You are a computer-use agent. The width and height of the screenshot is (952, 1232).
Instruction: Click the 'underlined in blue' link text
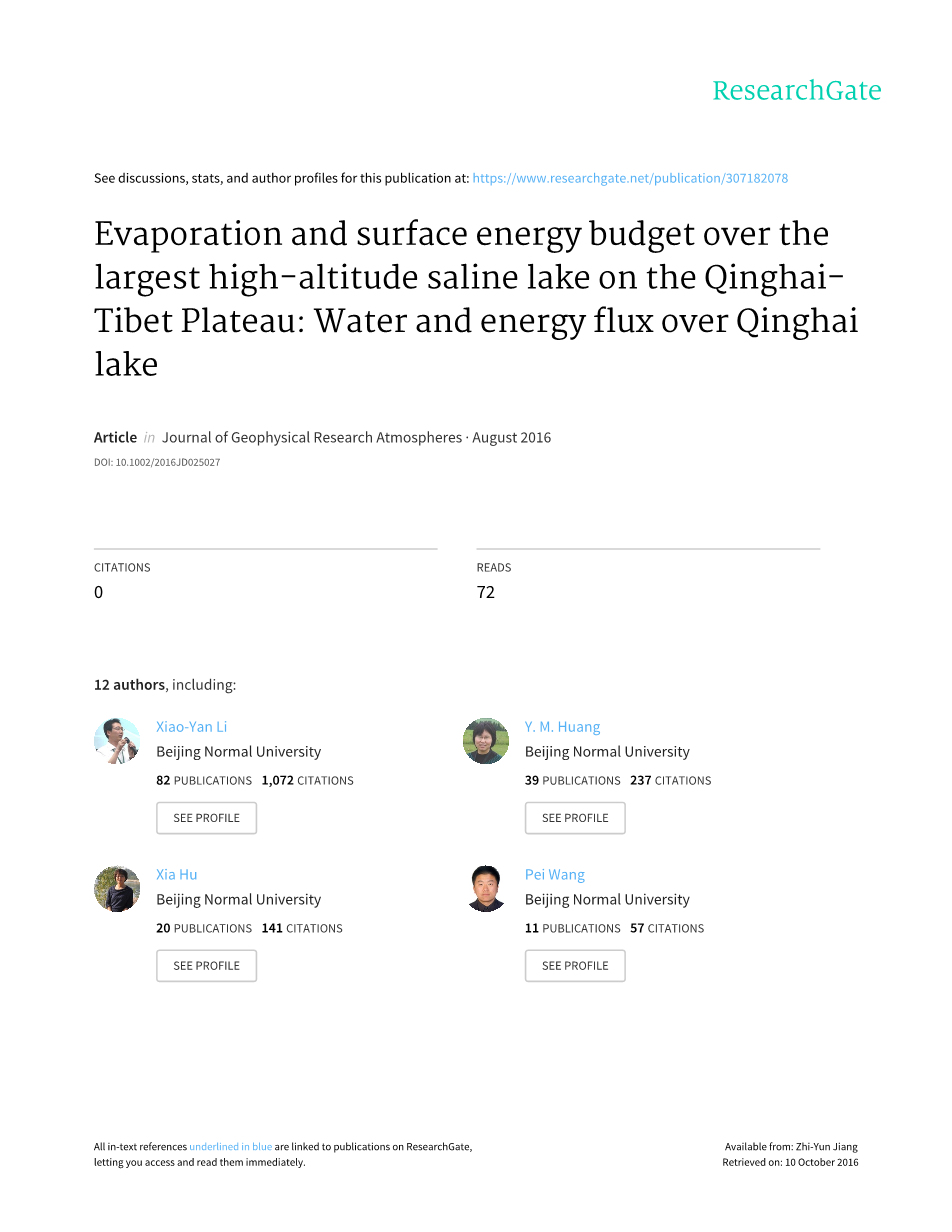231,1147
